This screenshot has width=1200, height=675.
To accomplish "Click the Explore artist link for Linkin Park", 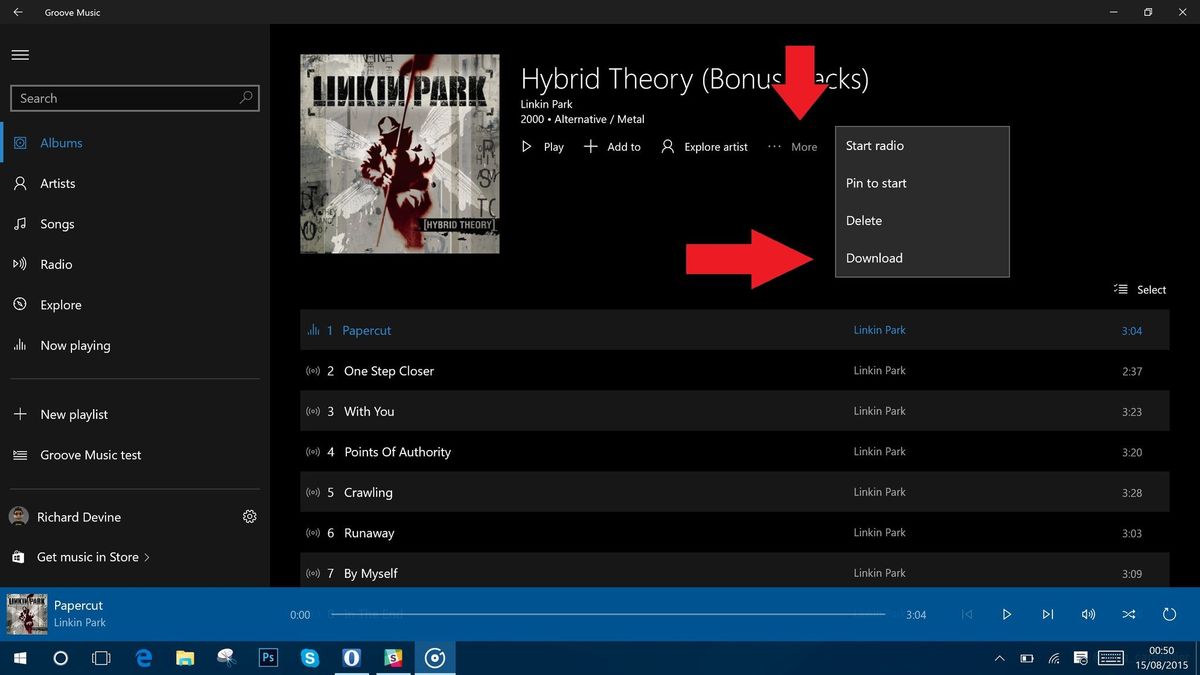I will 704,146.
